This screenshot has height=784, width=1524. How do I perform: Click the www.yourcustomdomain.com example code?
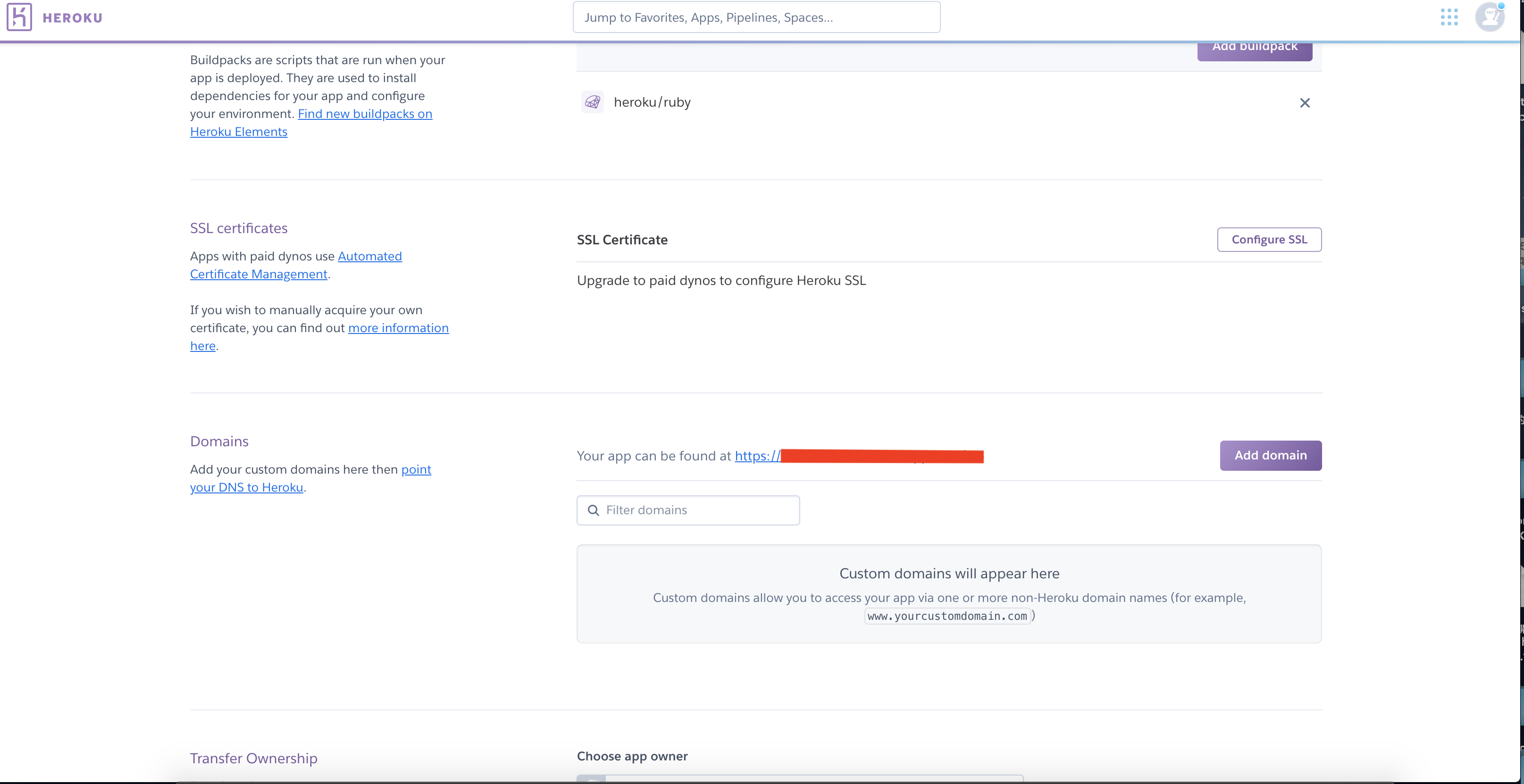click(946, 616)
